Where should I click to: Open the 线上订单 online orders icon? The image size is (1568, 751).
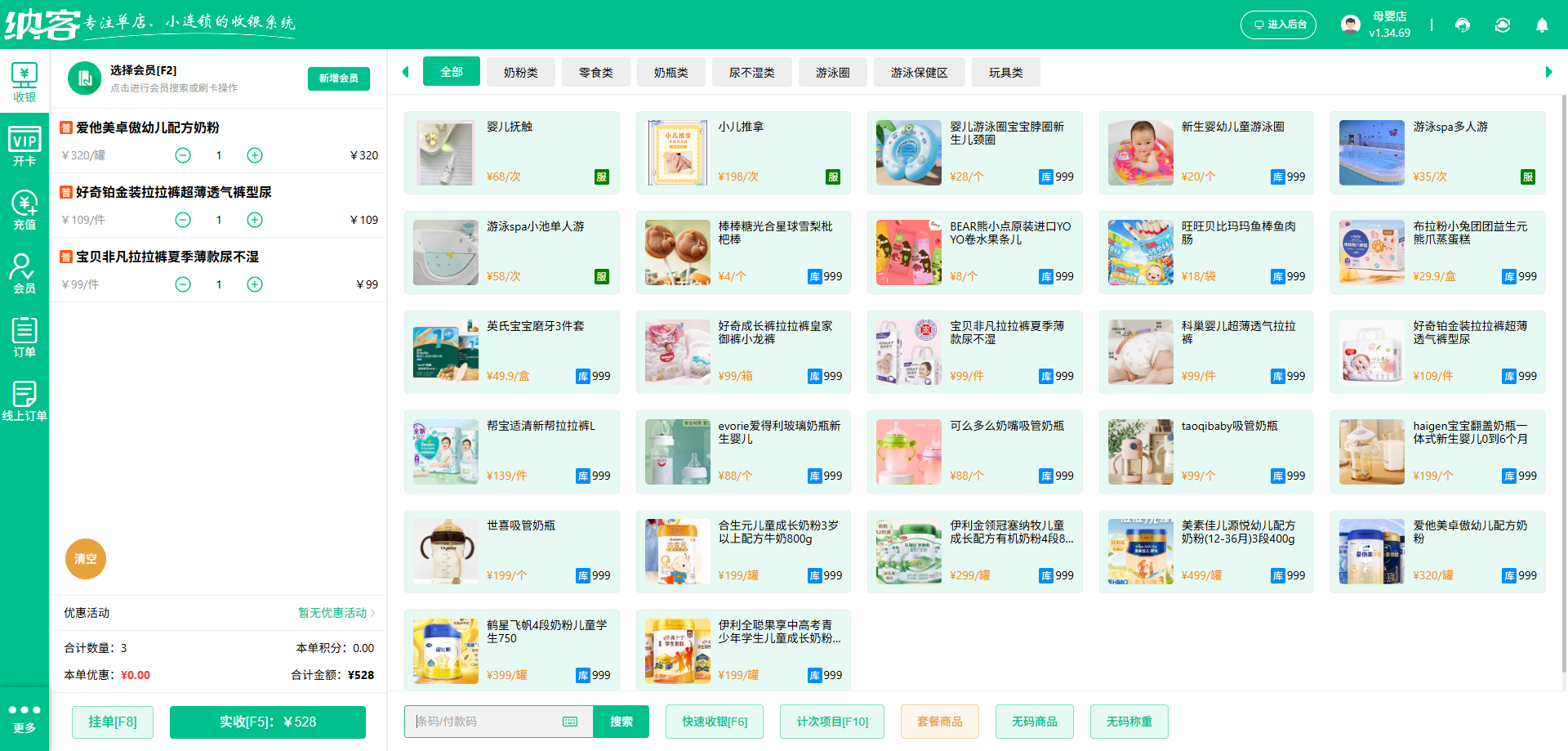24,400
